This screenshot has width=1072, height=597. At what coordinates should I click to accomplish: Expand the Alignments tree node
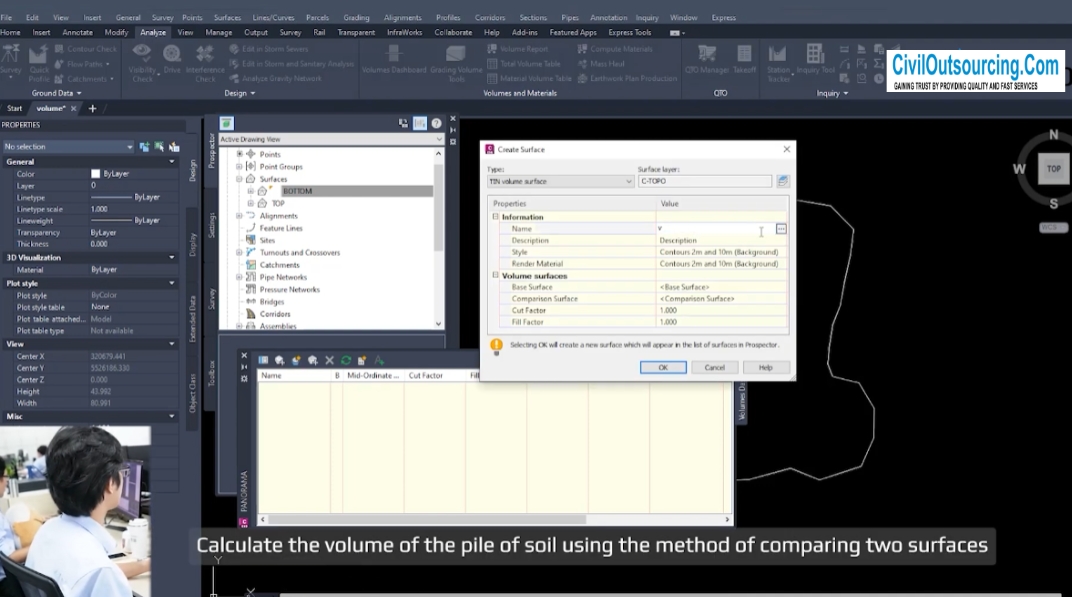tap(239, 216)
